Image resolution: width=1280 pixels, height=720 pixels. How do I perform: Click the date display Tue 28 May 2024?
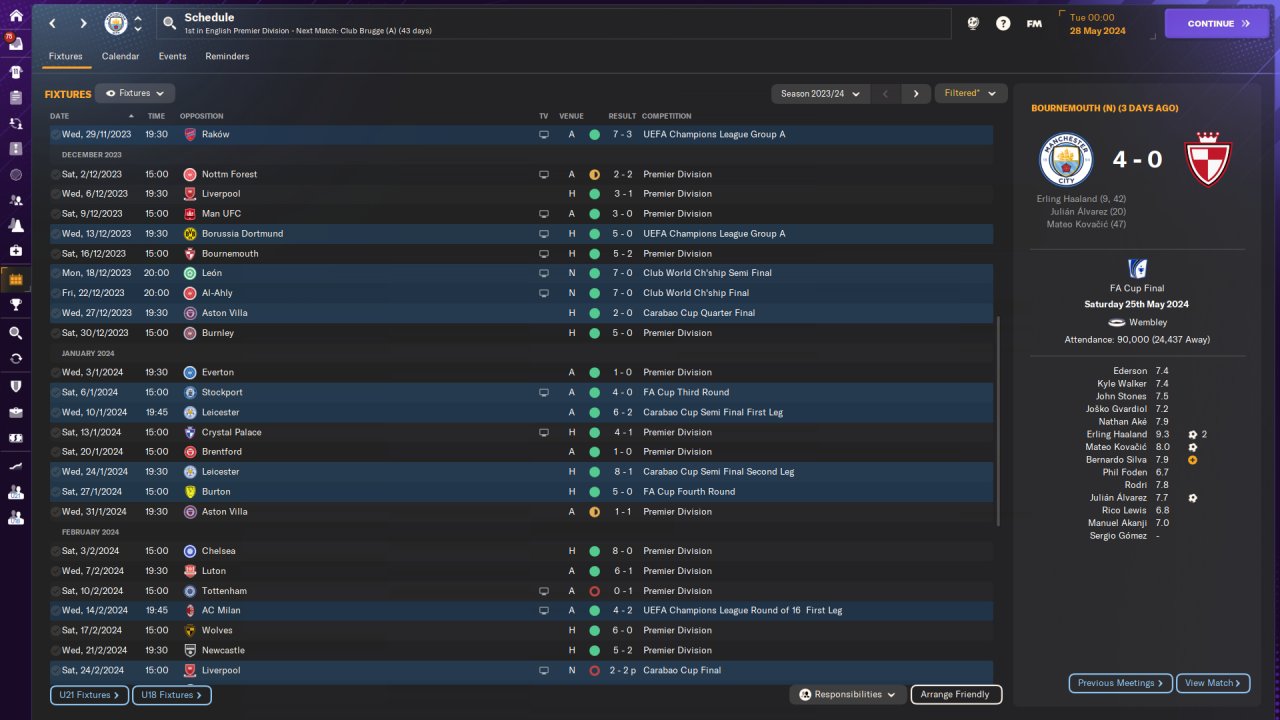click(x=1098, y=24)
